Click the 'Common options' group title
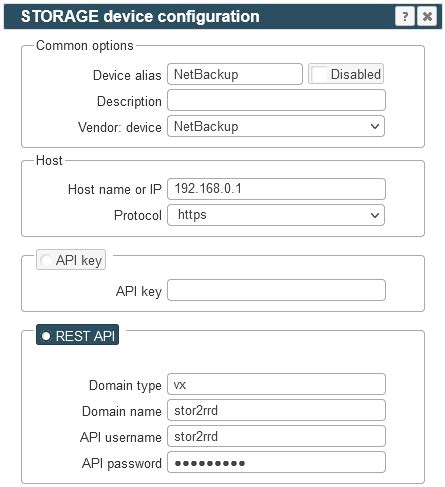The image size is (445, 487). tap(85, 46)
